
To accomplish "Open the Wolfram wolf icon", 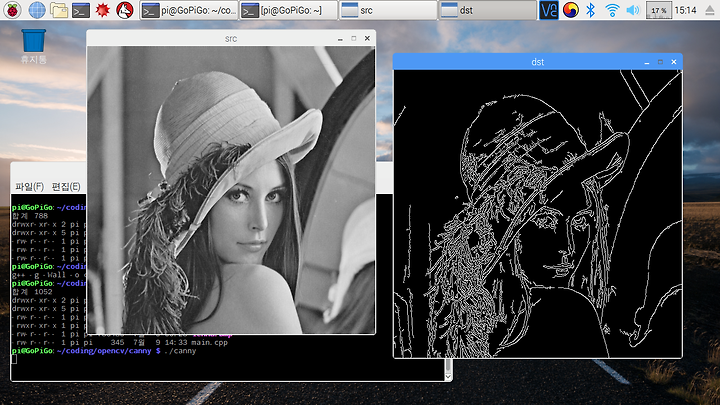I will 124,10.
